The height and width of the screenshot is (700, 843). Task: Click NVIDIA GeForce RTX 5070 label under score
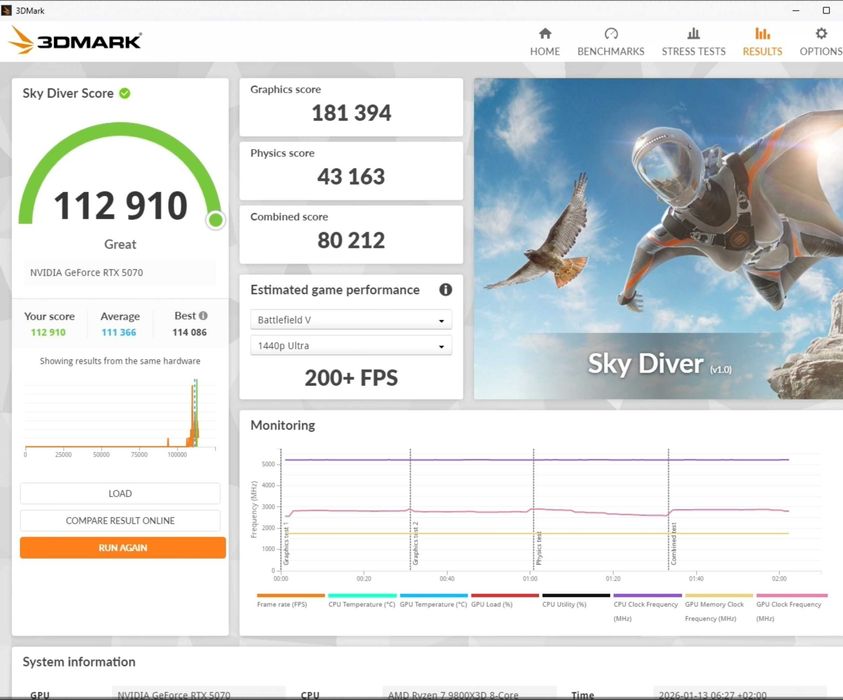click(87, 273)
